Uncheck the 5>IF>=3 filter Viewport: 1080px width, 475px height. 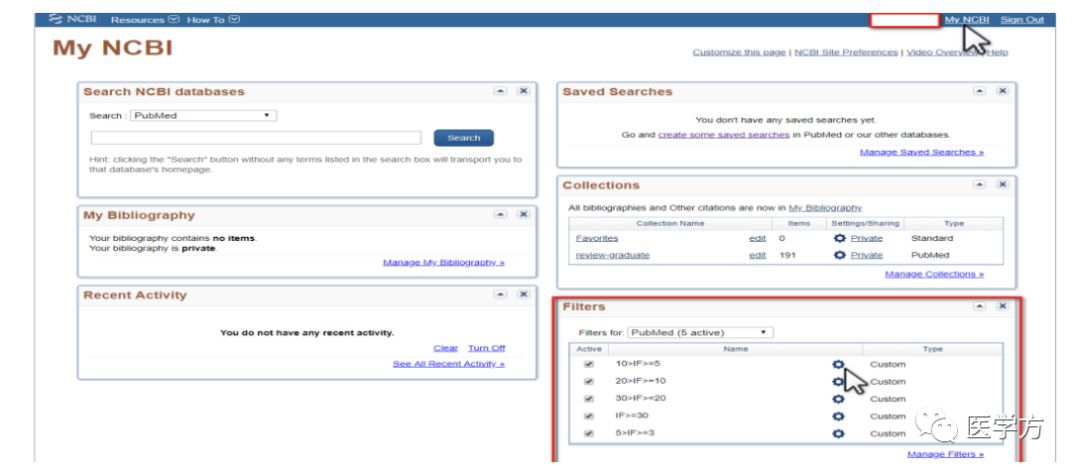pos(589,434)
